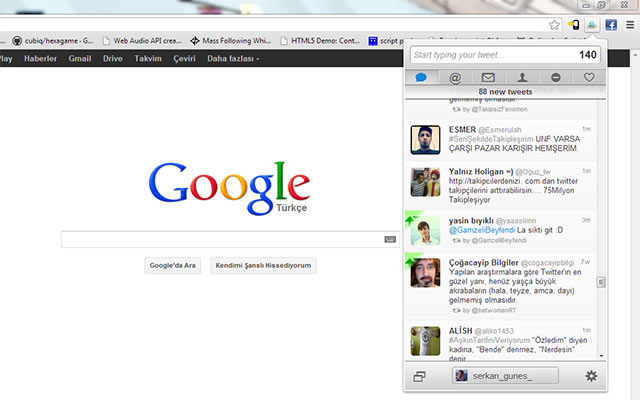Screen dimensions: 640x400
Task: Open the on-screen keyboard icon
Action: (x=390, y=239)
